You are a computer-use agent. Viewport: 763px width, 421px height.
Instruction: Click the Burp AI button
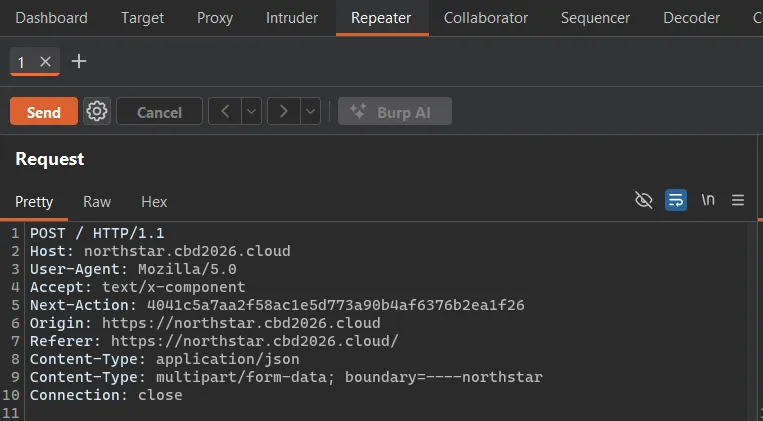click(395, 111)
